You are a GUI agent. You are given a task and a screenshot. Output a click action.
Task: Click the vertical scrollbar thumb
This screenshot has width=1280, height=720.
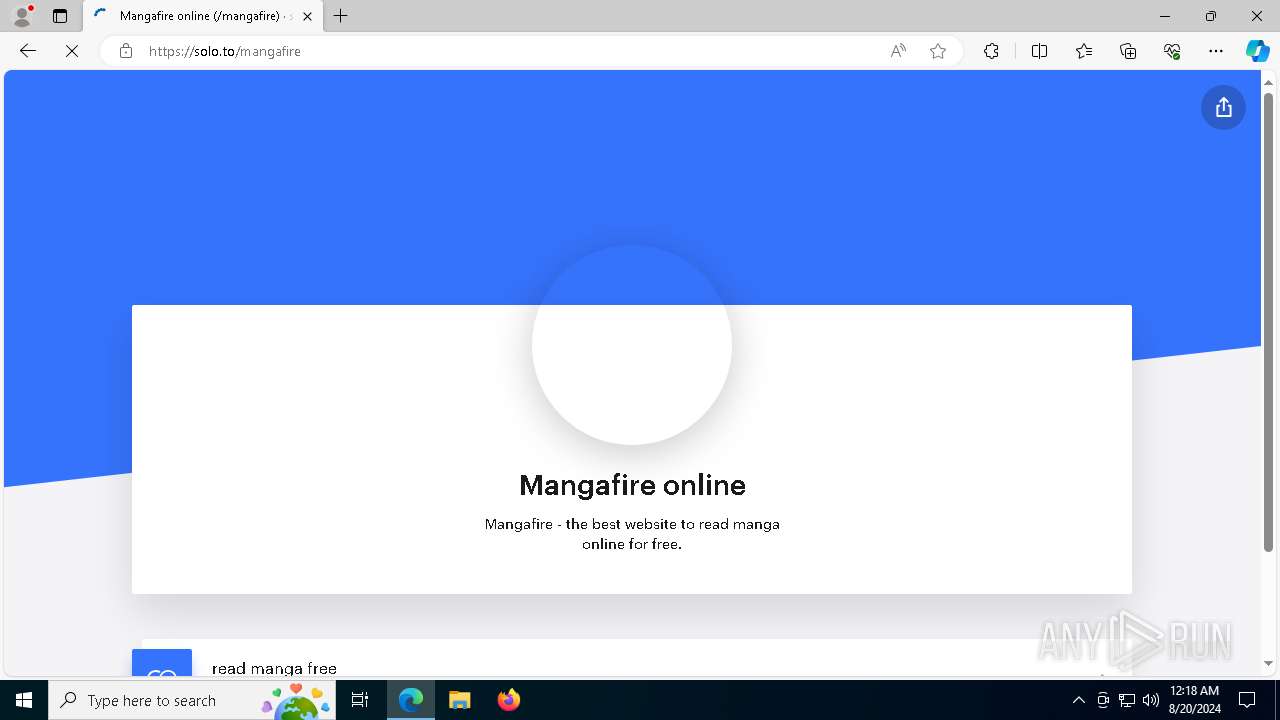[x=1268, y=322]
